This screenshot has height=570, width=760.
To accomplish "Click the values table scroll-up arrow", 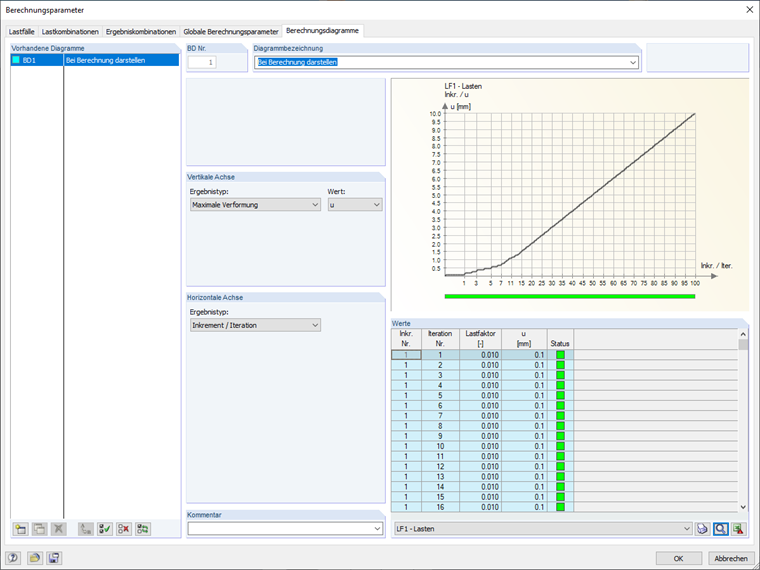I will click(x=743, y=334).
